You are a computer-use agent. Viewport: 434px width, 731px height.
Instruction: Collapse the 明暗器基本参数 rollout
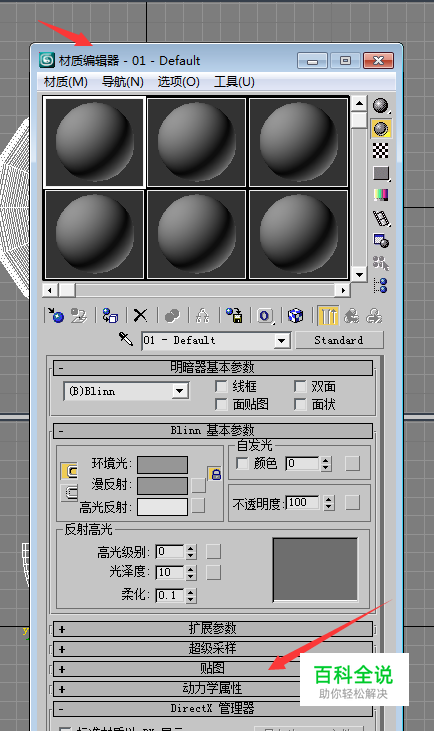[x=213, y=367]
